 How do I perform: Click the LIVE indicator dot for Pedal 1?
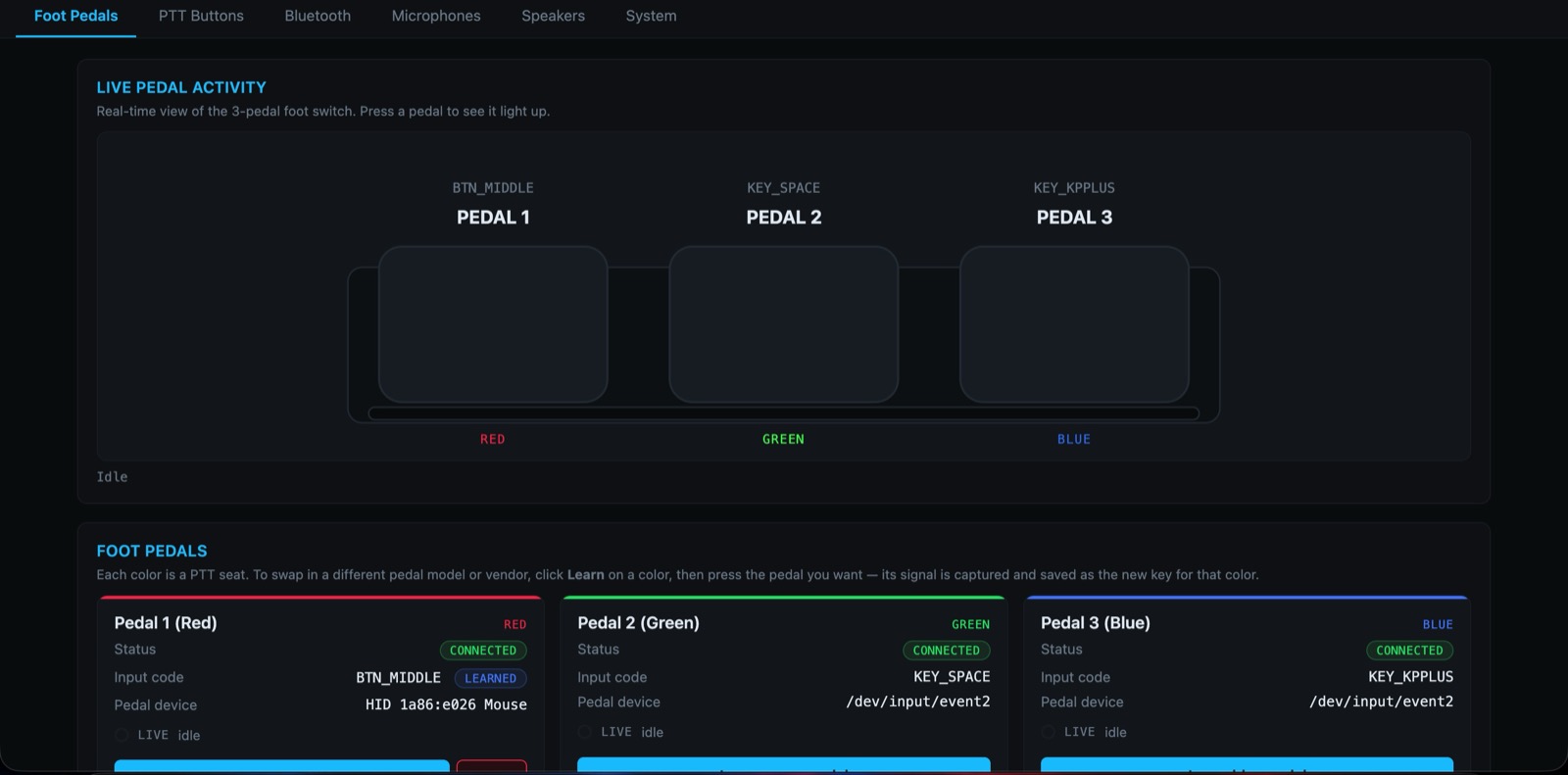[122, 735]
